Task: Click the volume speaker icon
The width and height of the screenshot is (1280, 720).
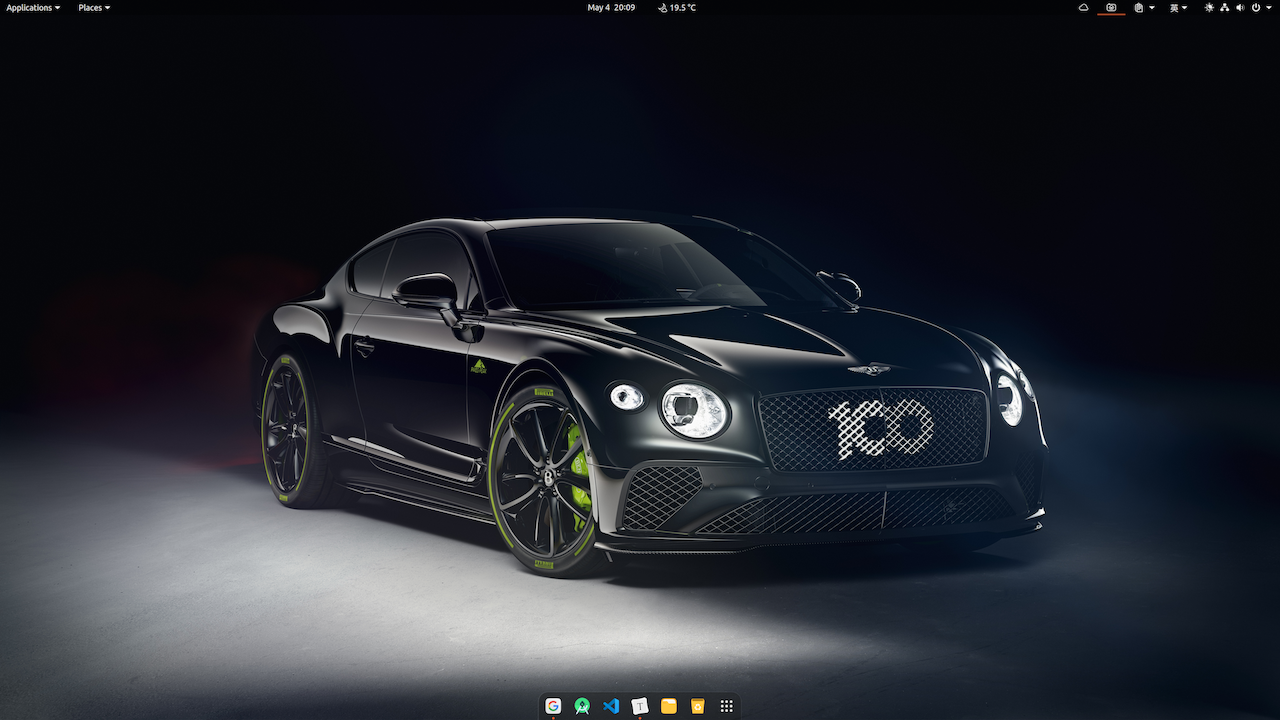Action: coord(1240,7)
